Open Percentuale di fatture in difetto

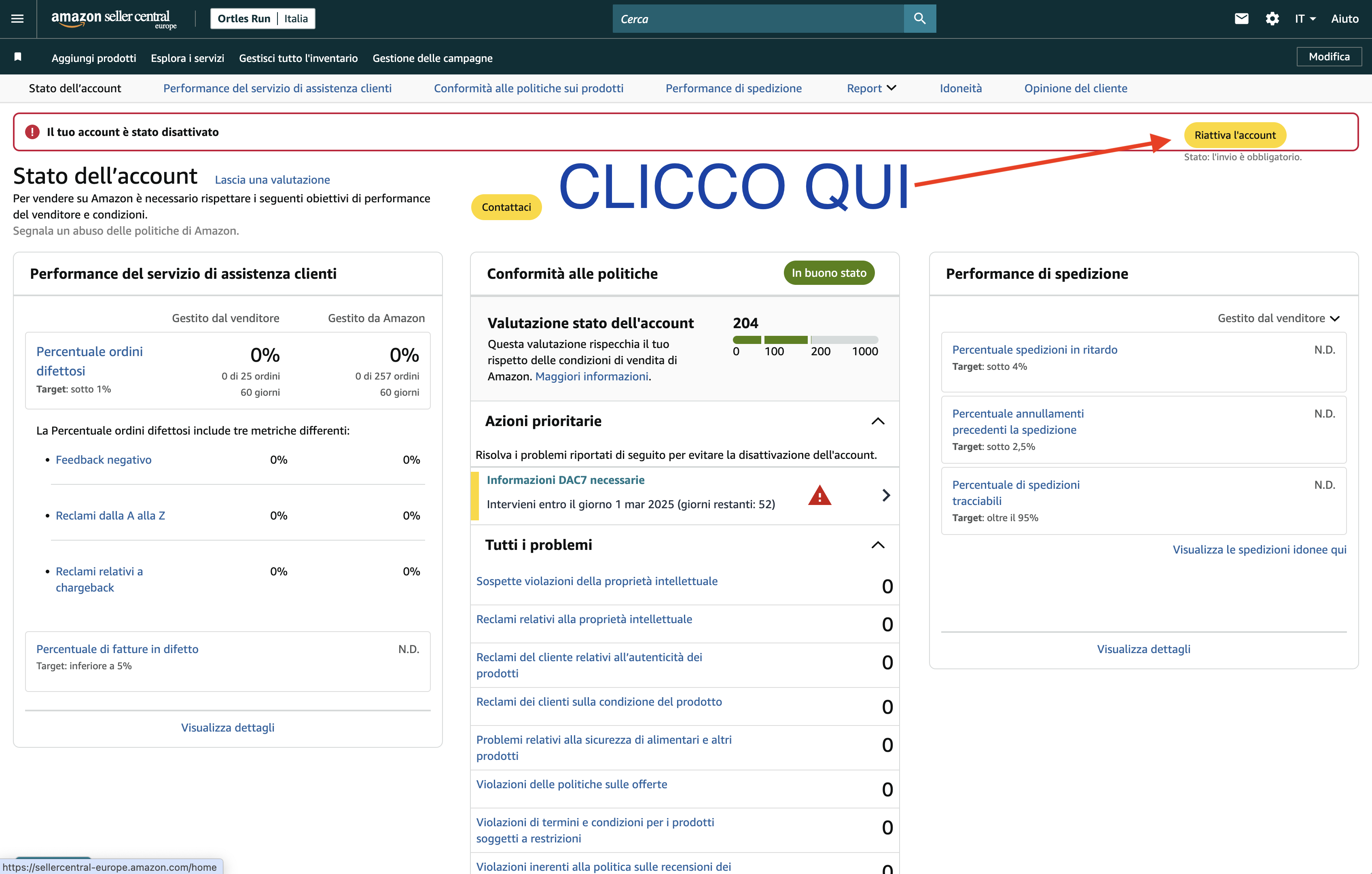(117, 649)
